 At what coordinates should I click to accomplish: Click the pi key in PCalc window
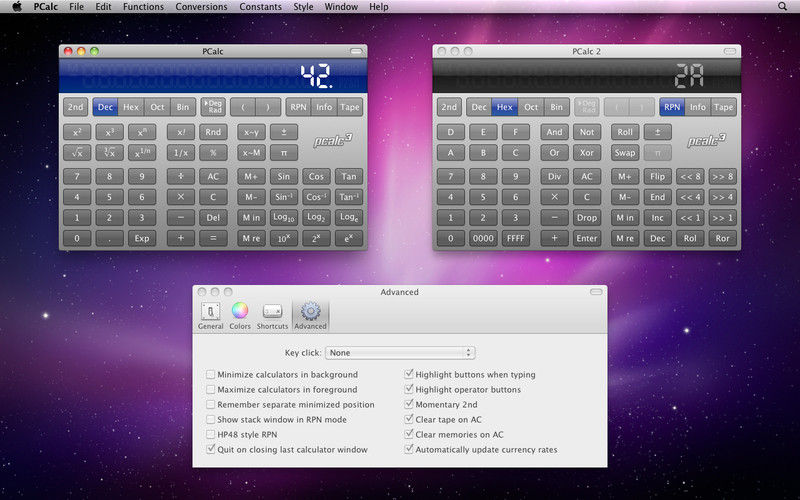tap(284, 153)
